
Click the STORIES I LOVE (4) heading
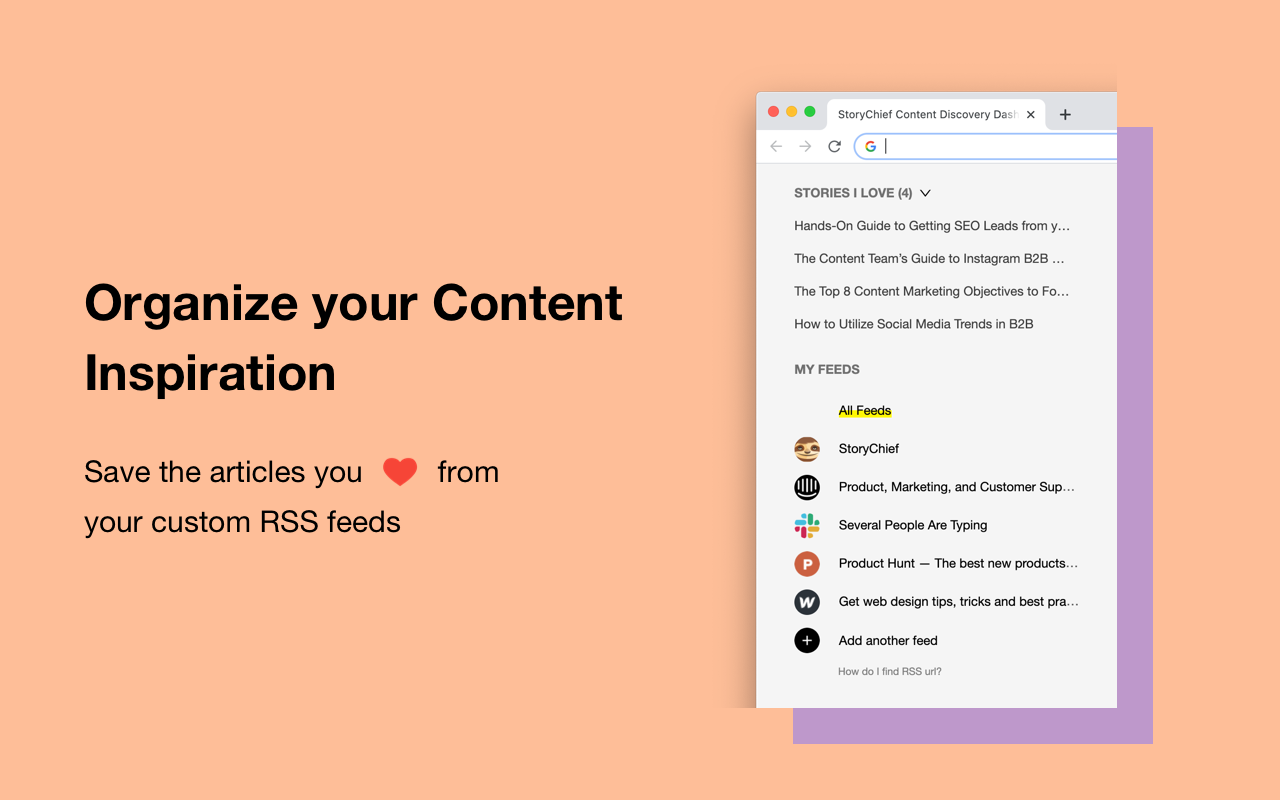click(853, 193)
